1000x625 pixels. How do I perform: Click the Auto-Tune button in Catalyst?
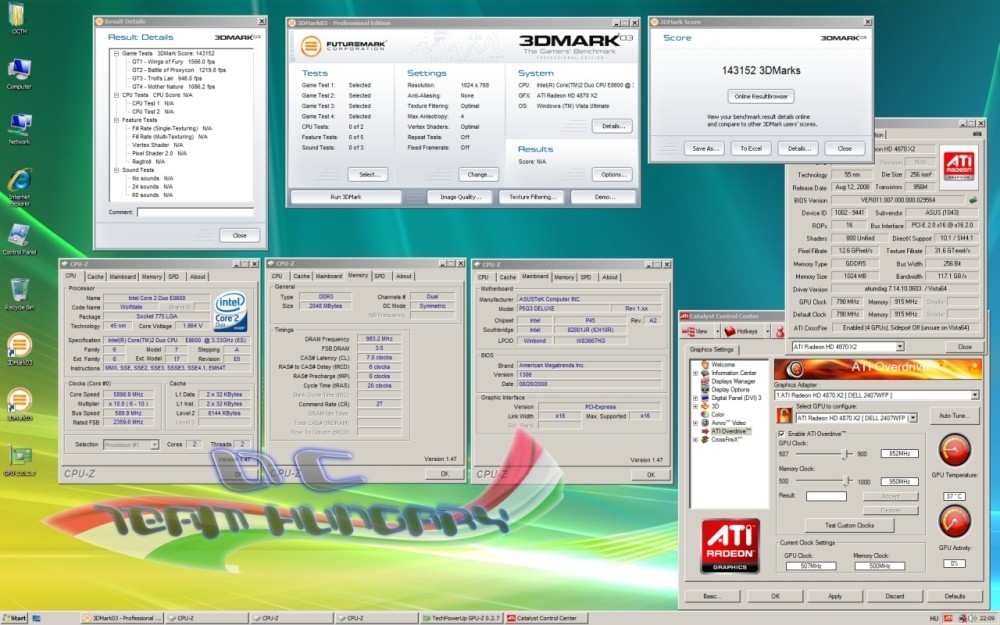pos(954,415)
